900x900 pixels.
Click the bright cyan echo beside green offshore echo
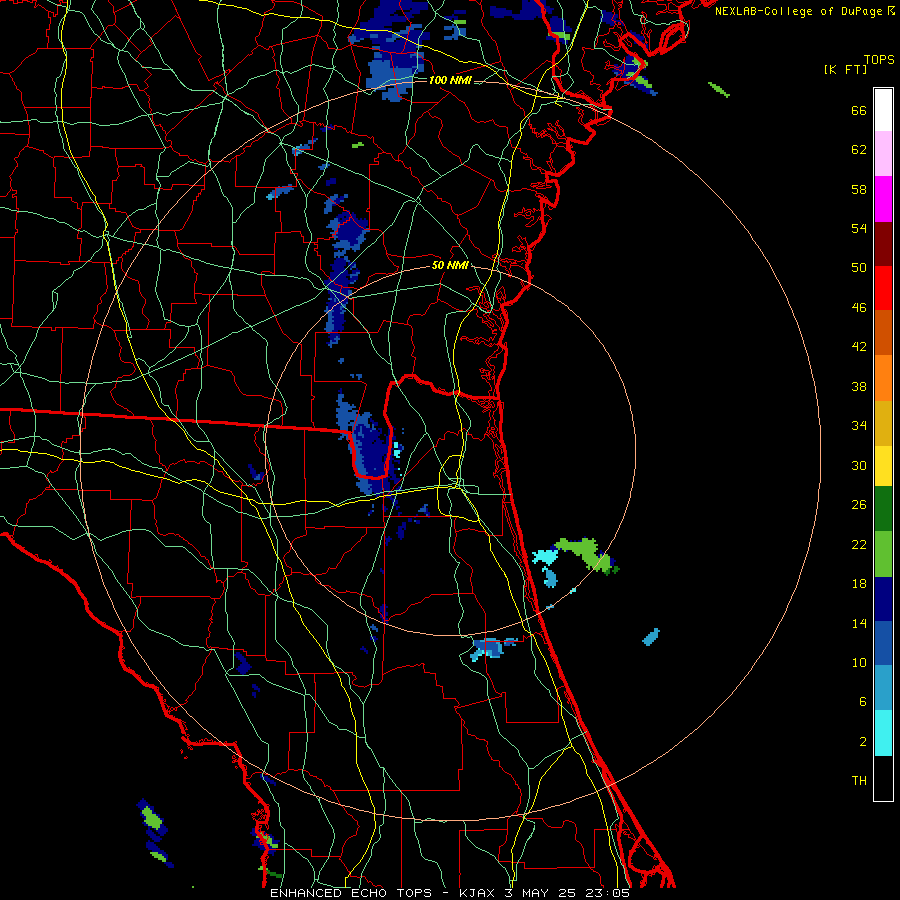[545, 557]
